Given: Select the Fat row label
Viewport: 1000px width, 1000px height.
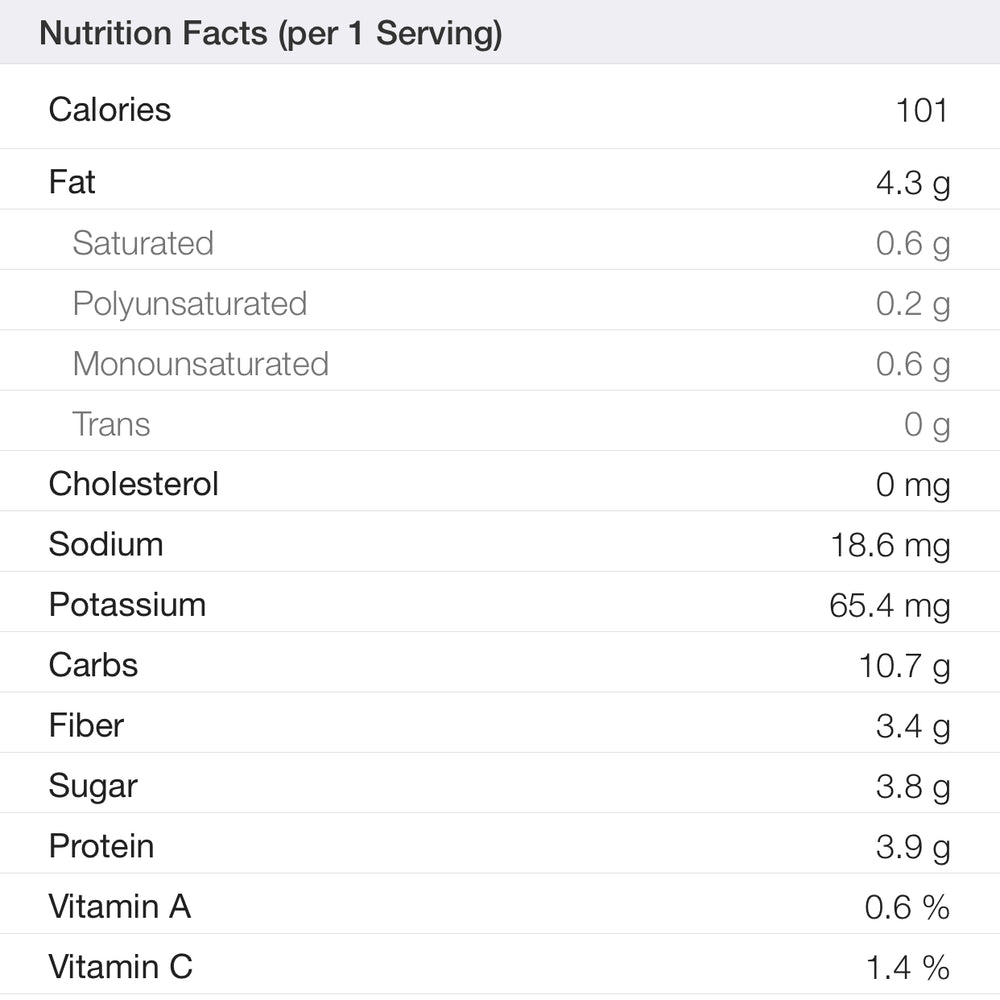Looking at the screenshot, I should (x=72, y=182).
